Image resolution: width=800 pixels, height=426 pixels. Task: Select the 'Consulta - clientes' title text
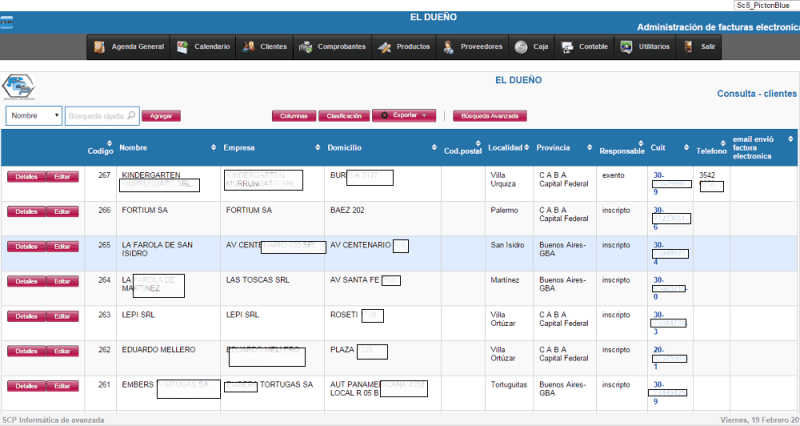pyautogui.click(x=757, y=94)
